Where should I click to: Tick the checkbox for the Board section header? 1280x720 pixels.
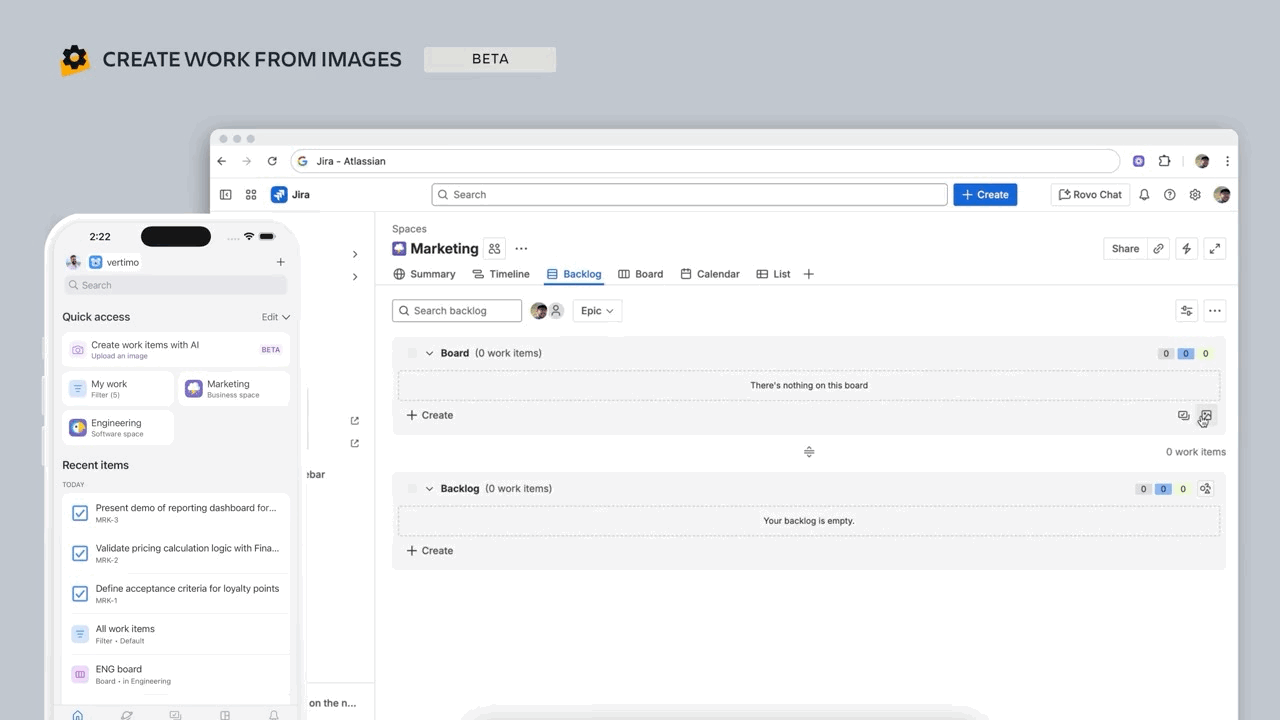click(x=412, y=353)
